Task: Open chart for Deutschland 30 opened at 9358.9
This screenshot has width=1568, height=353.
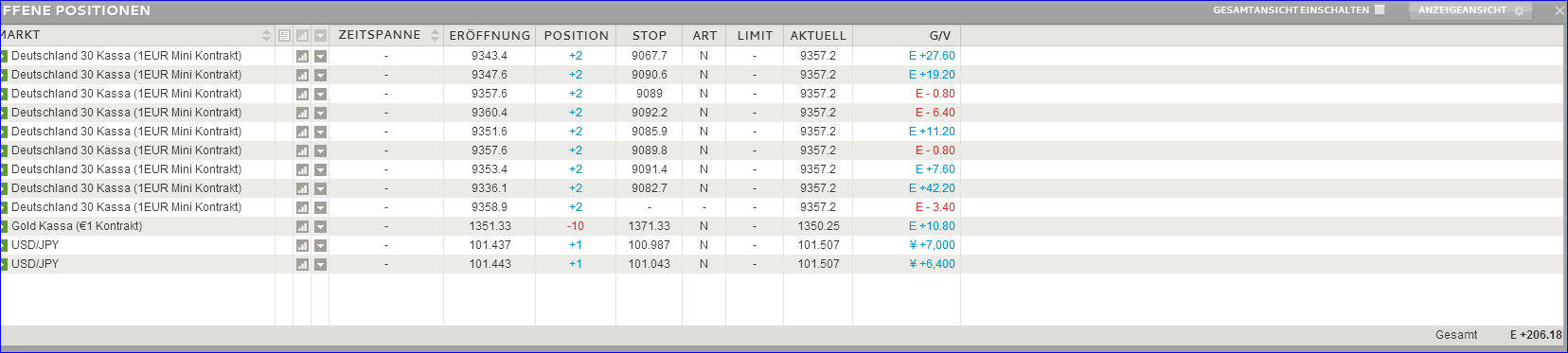Action: pos(302,207)
